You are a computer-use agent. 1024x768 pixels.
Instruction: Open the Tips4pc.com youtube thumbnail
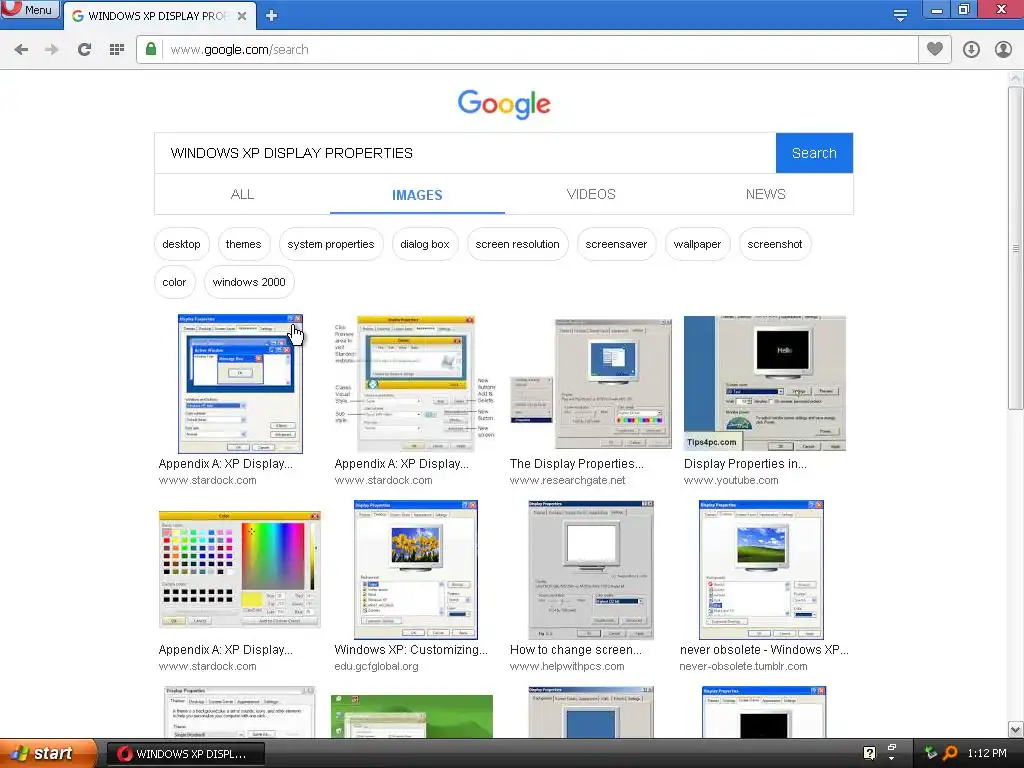[765, 383]
